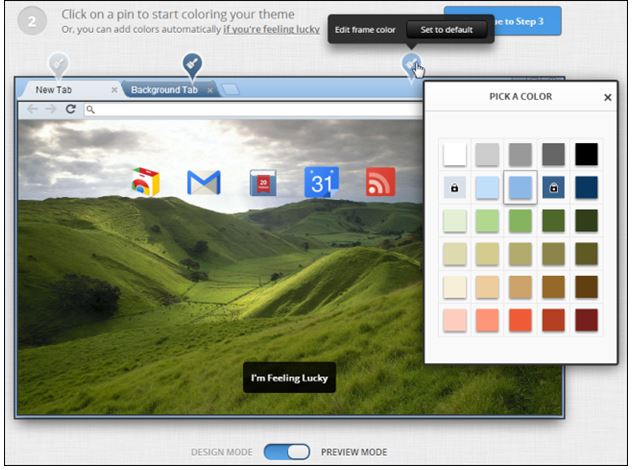The height and width of the screenshot is (470, 633).
Task: Pick the black color swatch
Action: pos(586,154)
